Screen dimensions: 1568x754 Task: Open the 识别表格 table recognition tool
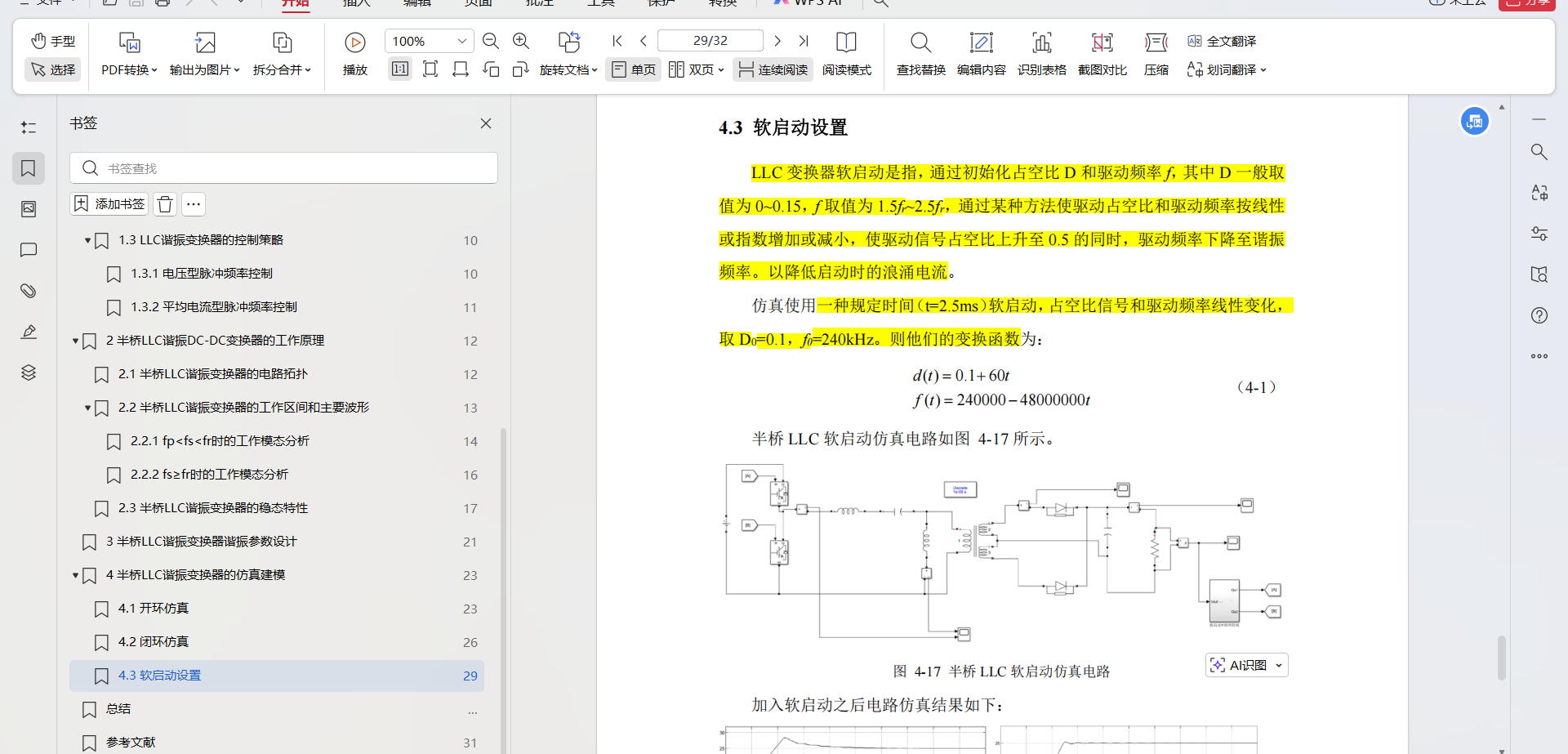point(1041,54)
